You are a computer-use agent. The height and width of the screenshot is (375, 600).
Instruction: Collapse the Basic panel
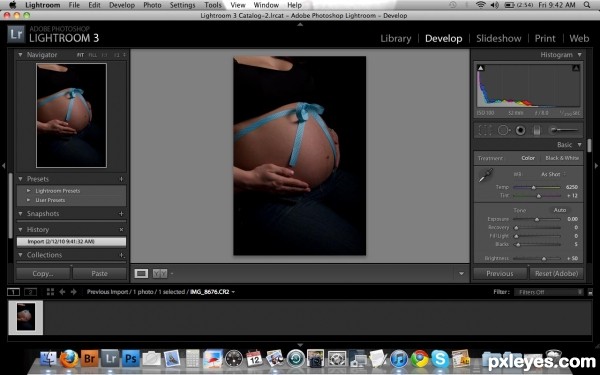(580, 145)
